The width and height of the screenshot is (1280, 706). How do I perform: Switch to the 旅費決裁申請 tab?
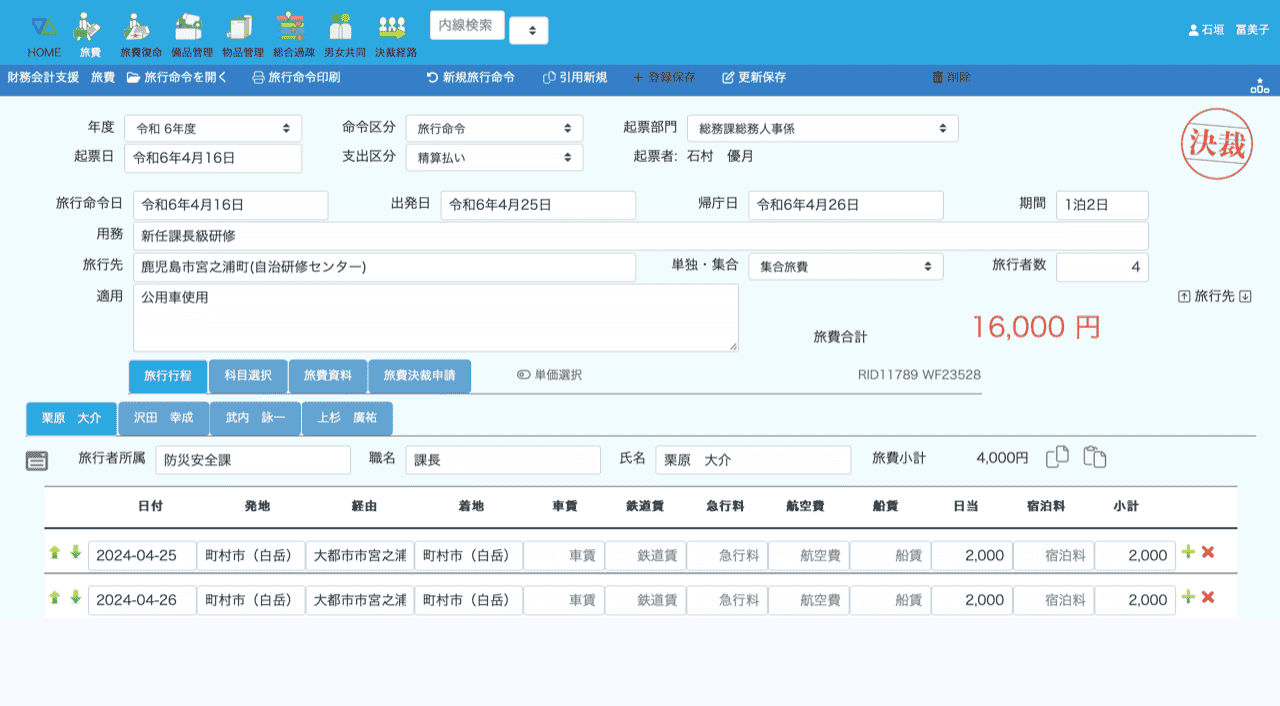pos(419,376)
